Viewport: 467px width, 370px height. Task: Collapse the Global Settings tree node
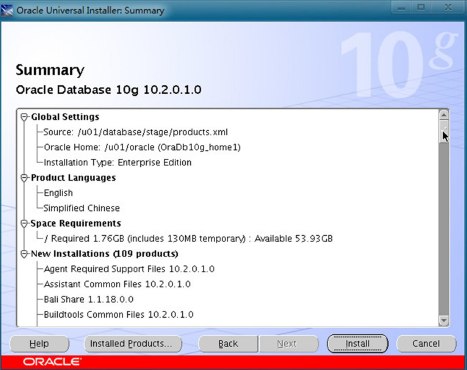point(24,117)
